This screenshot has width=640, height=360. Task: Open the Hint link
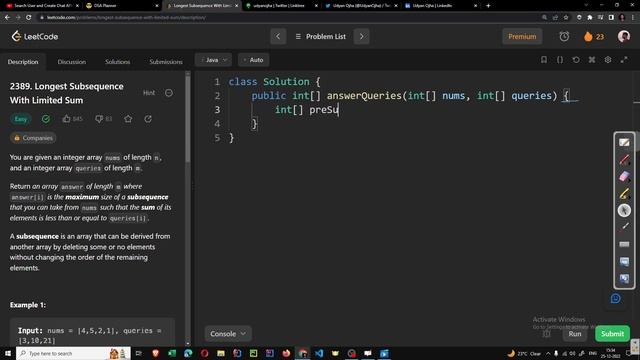[149, 93]
